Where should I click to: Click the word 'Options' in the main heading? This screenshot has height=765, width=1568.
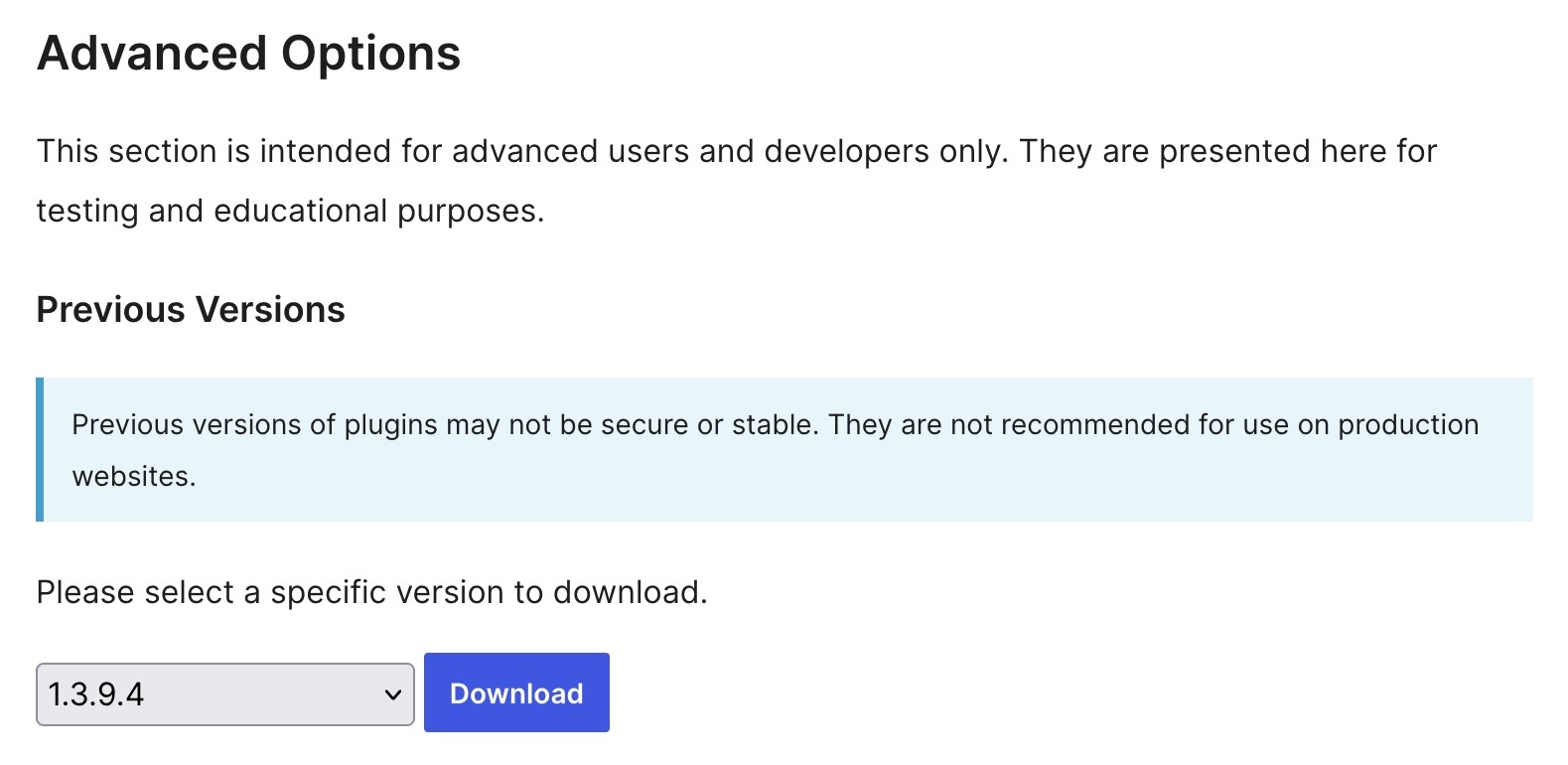click(371, 53)
